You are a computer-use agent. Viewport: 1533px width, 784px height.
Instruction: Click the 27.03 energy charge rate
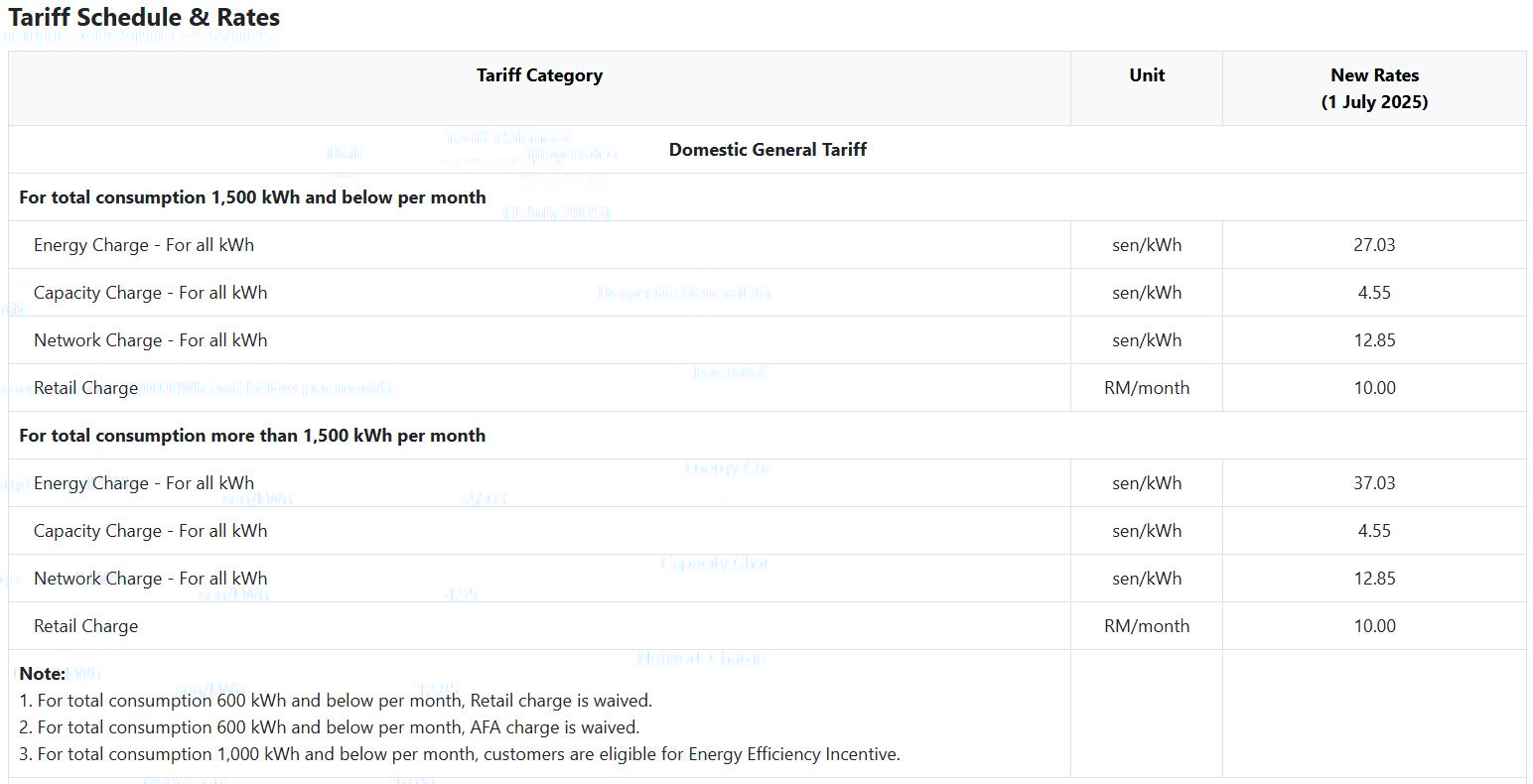click(1373, 245)
